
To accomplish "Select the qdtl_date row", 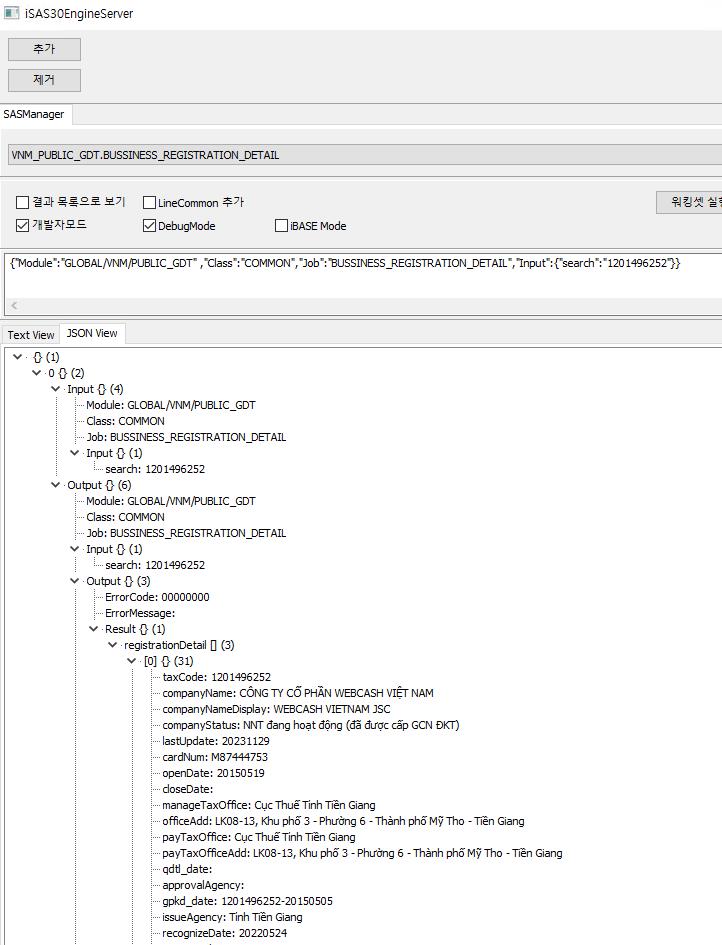I will click(187, 869).
